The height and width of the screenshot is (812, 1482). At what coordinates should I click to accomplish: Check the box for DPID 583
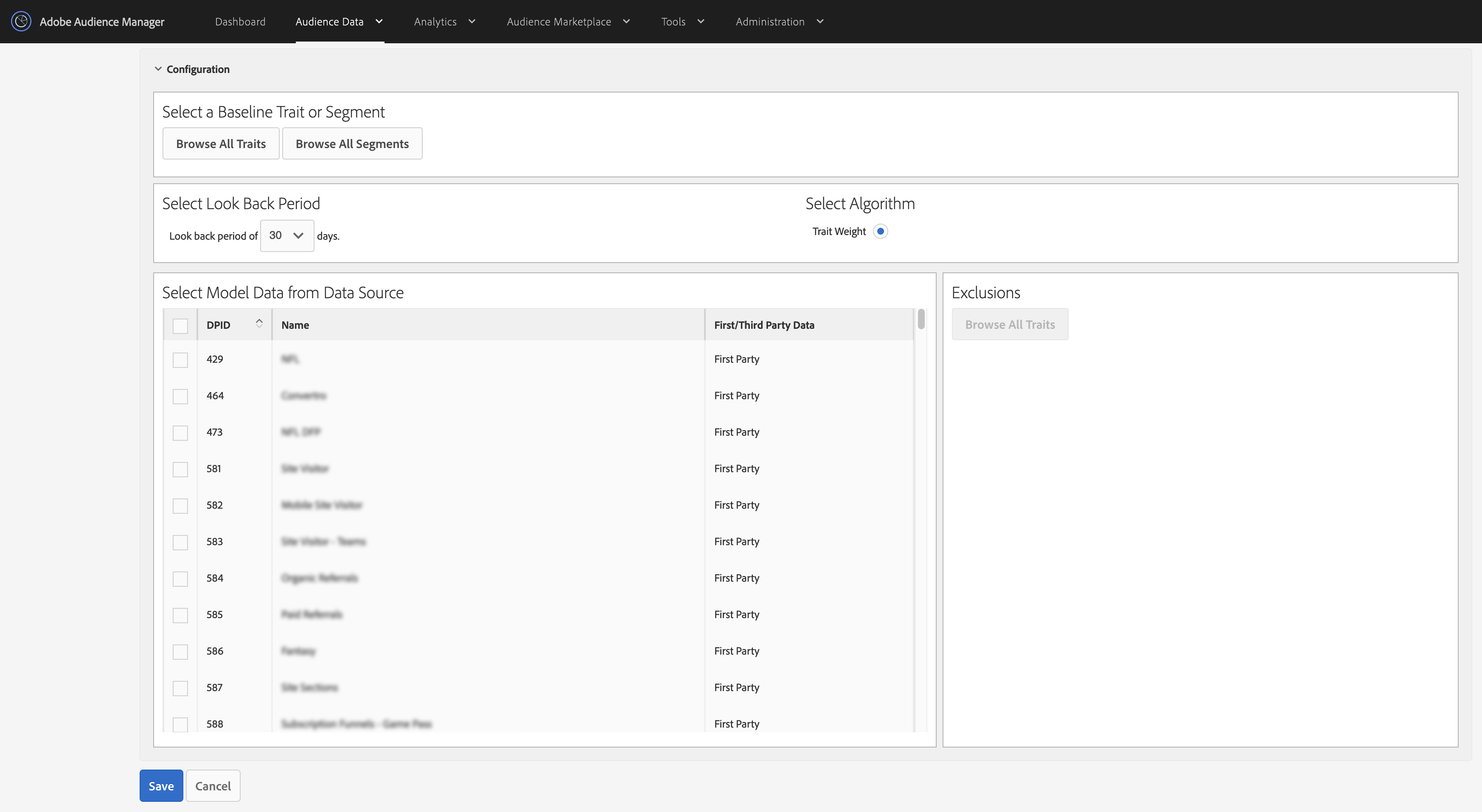point(180,542)
